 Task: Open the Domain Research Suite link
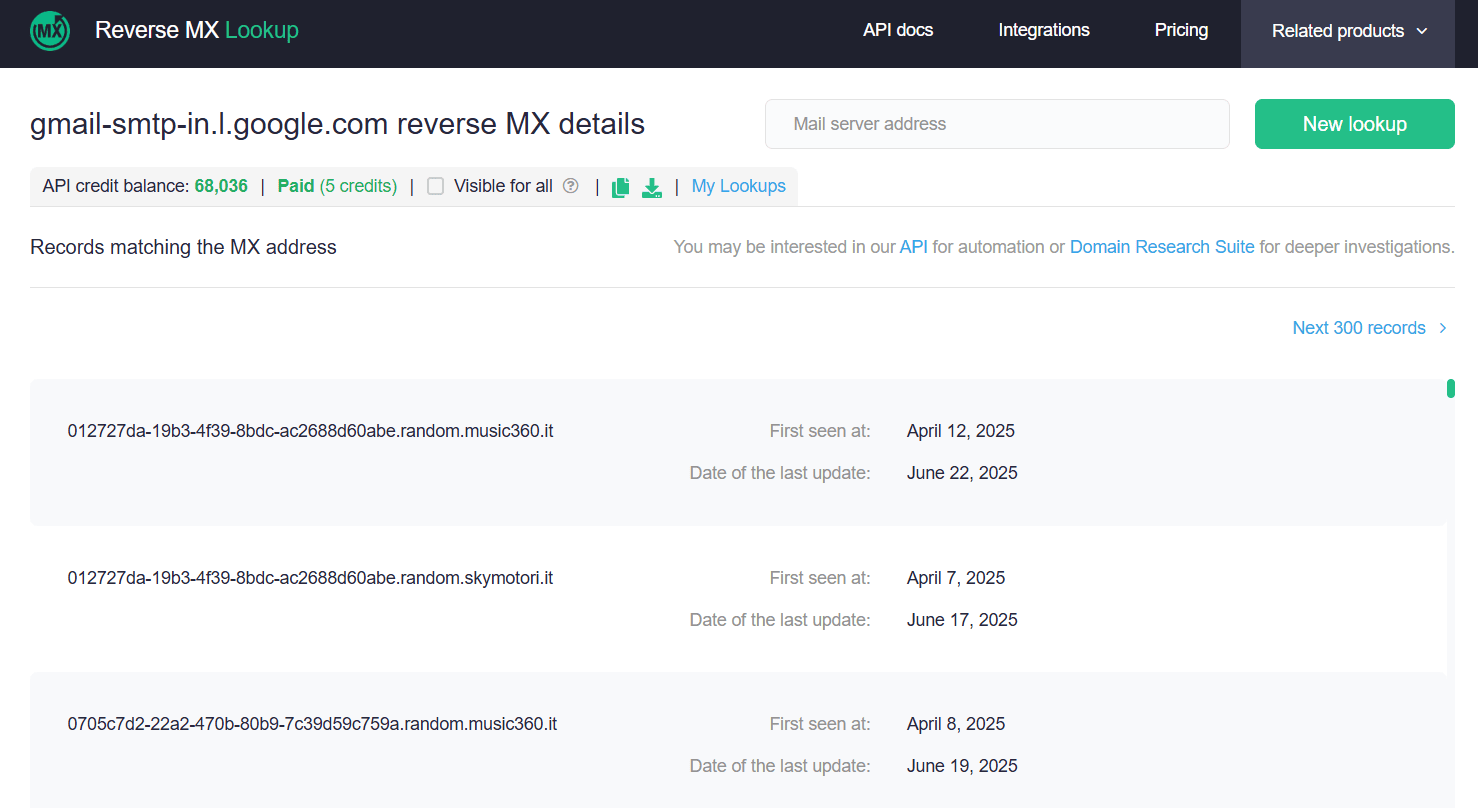pyautogui.click(x=1162, y=247)
